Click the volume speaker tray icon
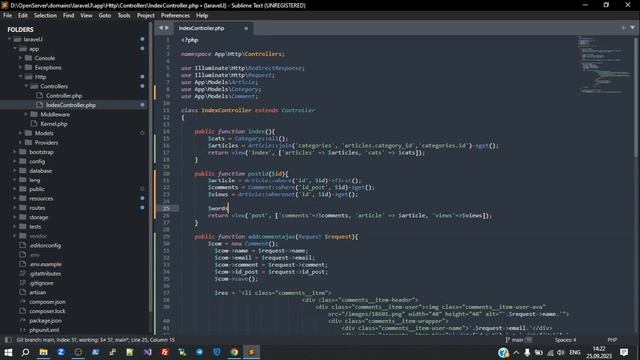The image size is (640, 360). coord(561,352)
